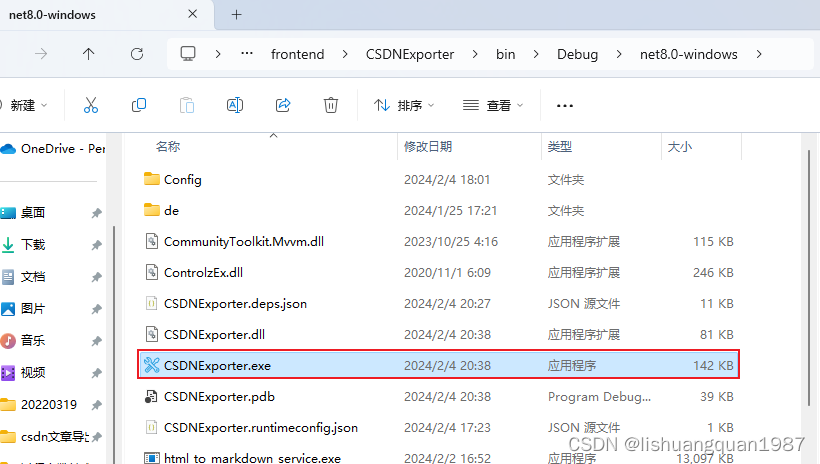Image resolution: width=820 pixels, height=464 pixels.
Task: Go up one folder level
Action: (88, 54)
